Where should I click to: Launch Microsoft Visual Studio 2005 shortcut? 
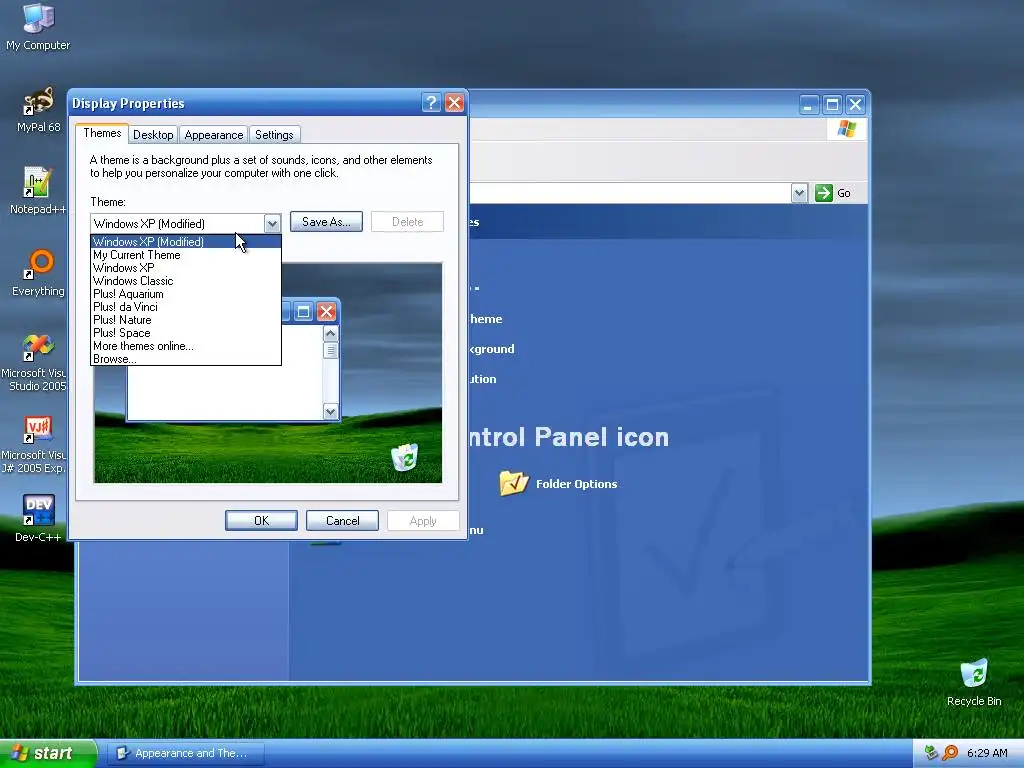[x=34, y=361]
